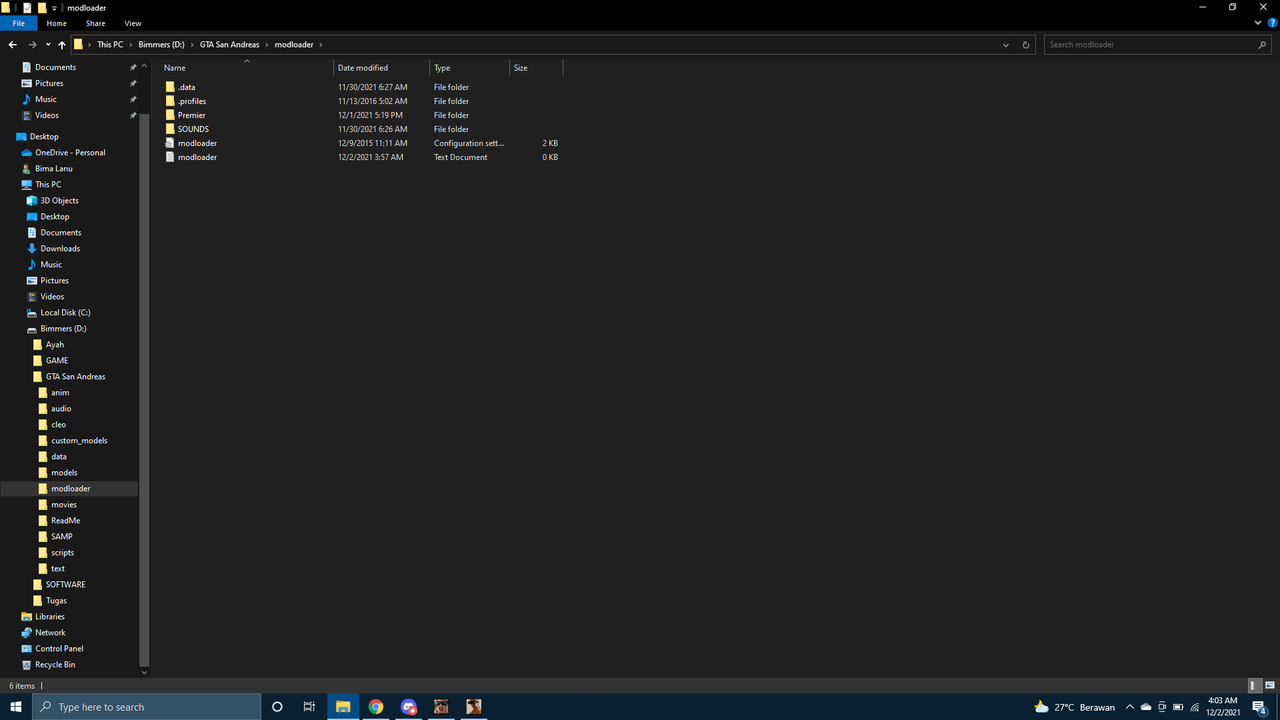The height and width of the screenshot is (720, 1280).
Task: Open 3D Objects in navigation pane
Action: [59, 200]
